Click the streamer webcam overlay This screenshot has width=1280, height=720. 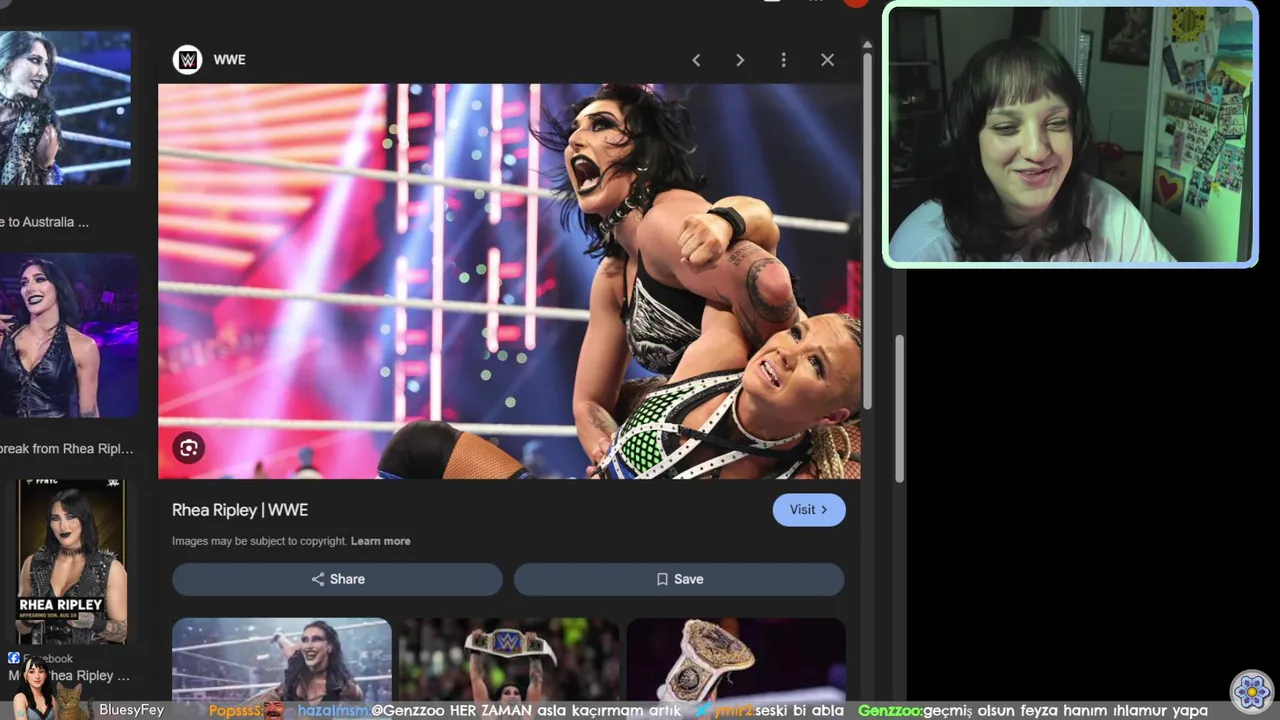[1070, 135]
